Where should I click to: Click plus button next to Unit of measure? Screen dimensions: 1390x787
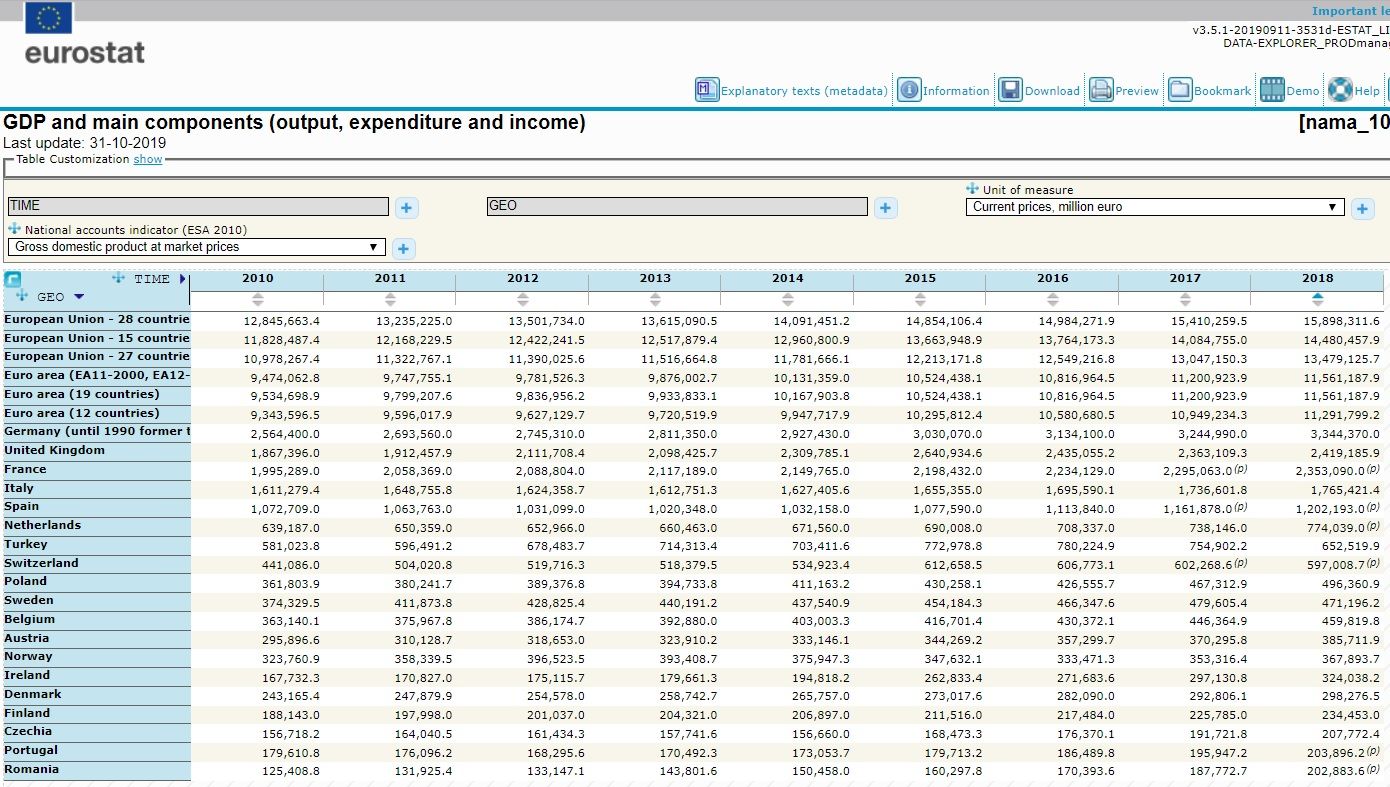pyautogui.click(x=1362, y=208)
